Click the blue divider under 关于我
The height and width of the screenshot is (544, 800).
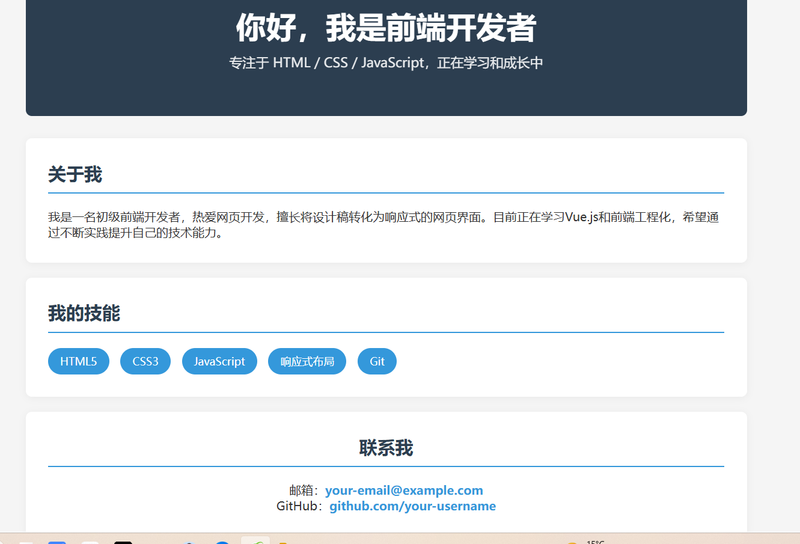(386, 192)
